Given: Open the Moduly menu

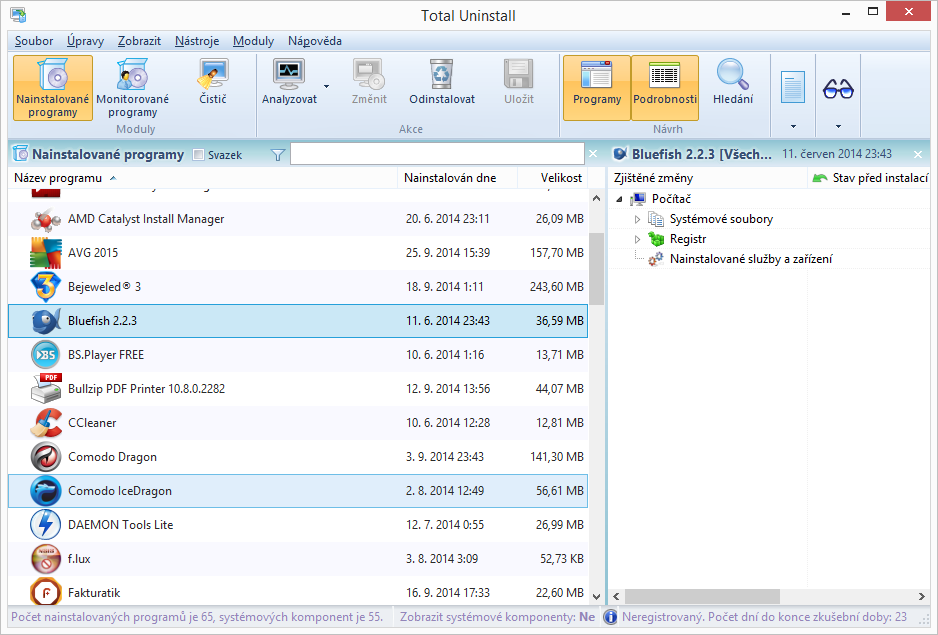Looking at the screenshot, I should 253,41.
